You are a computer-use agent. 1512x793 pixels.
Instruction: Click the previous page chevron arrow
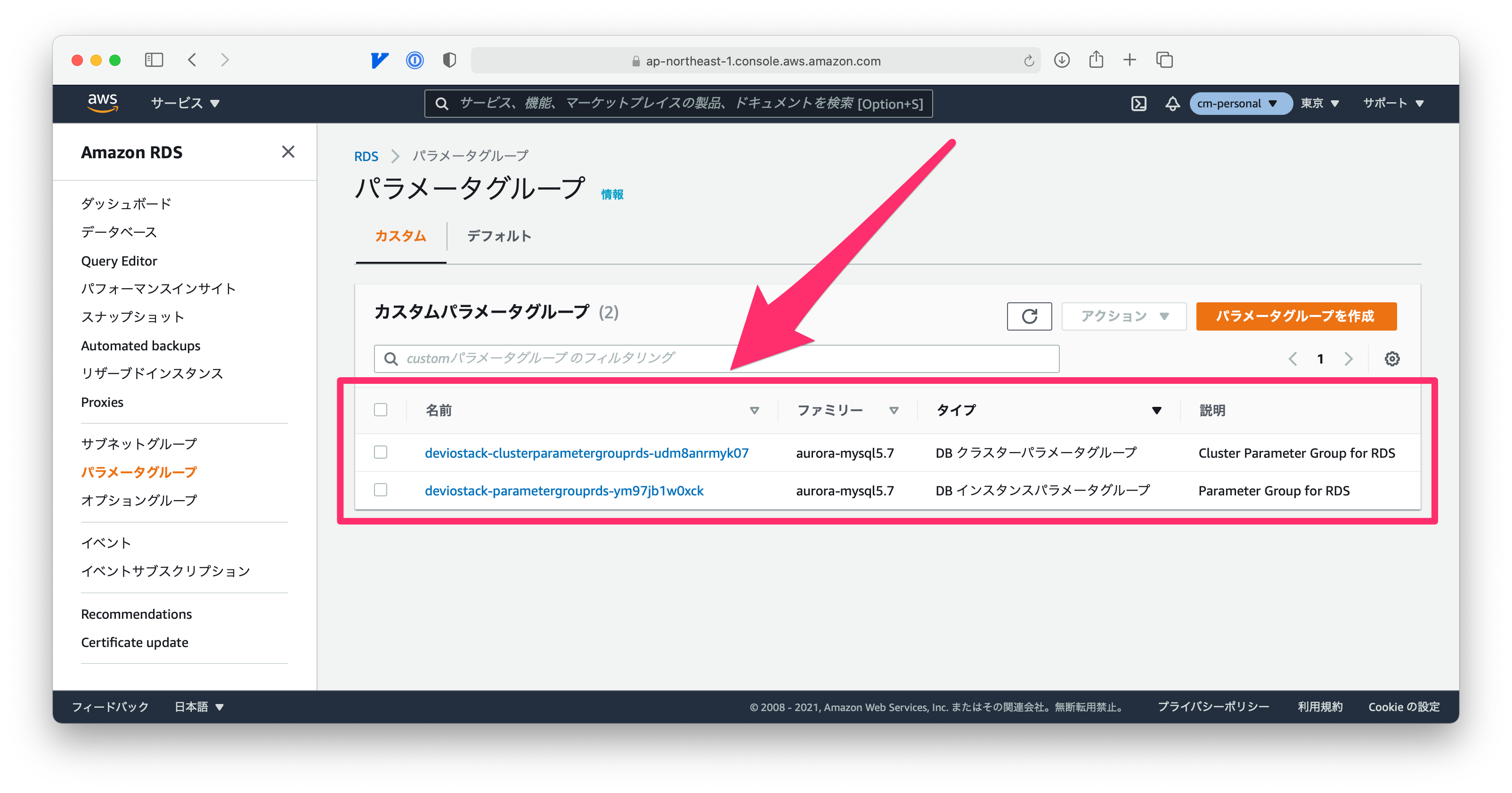1293,359
